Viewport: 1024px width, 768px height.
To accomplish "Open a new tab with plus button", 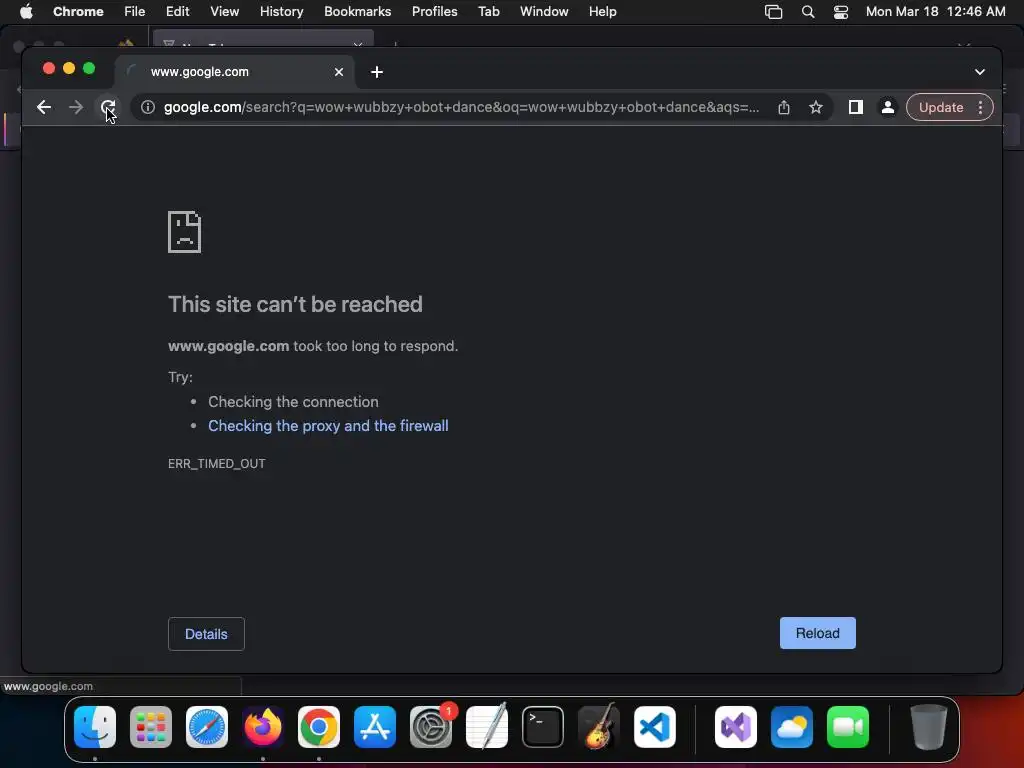I will [x=377, y=72].
